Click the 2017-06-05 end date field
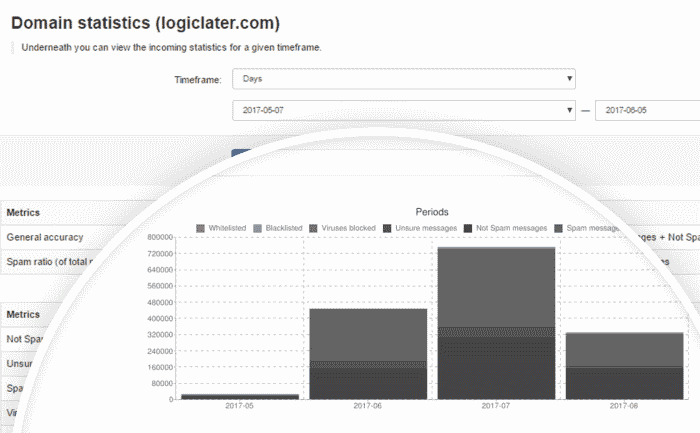This screenshot has height=433, width=700. coord(646,111)
